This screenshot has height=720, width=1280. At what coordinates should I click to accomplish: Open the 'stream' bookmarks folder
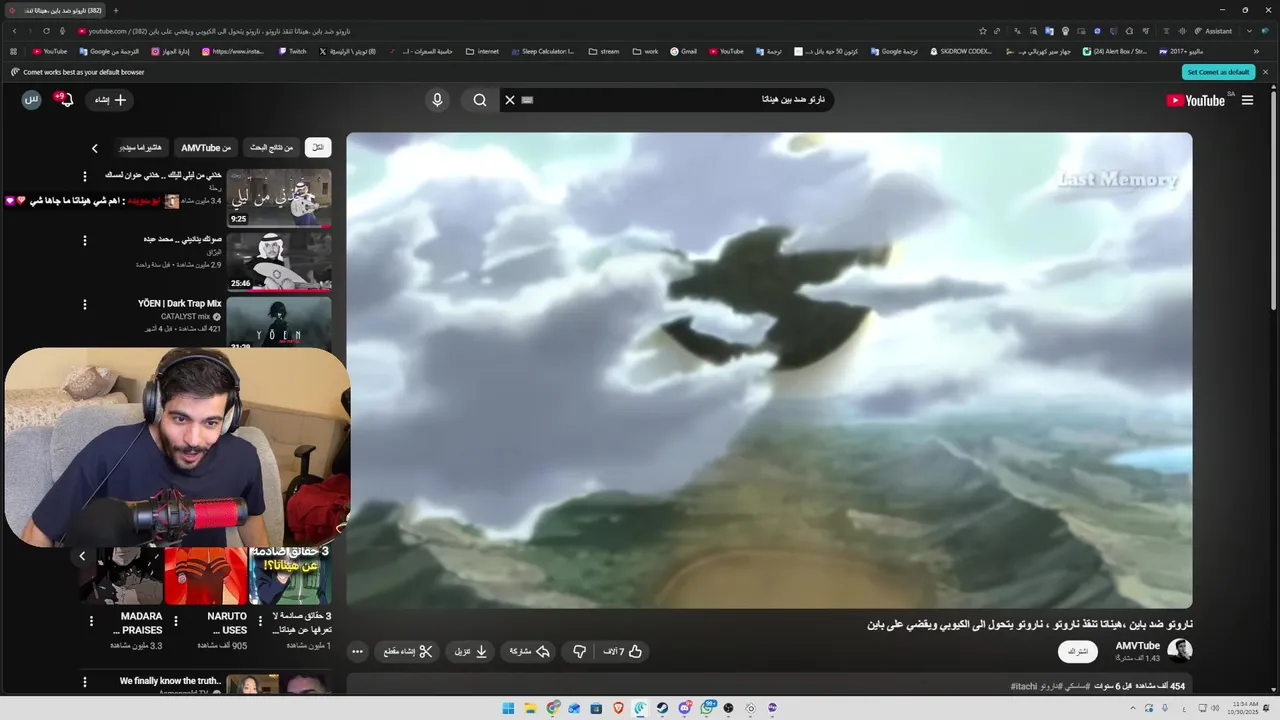click(604, 51)
